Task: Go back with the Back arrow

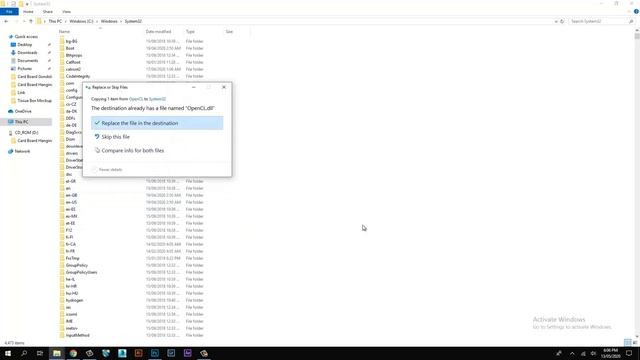Action: point(6,21)
